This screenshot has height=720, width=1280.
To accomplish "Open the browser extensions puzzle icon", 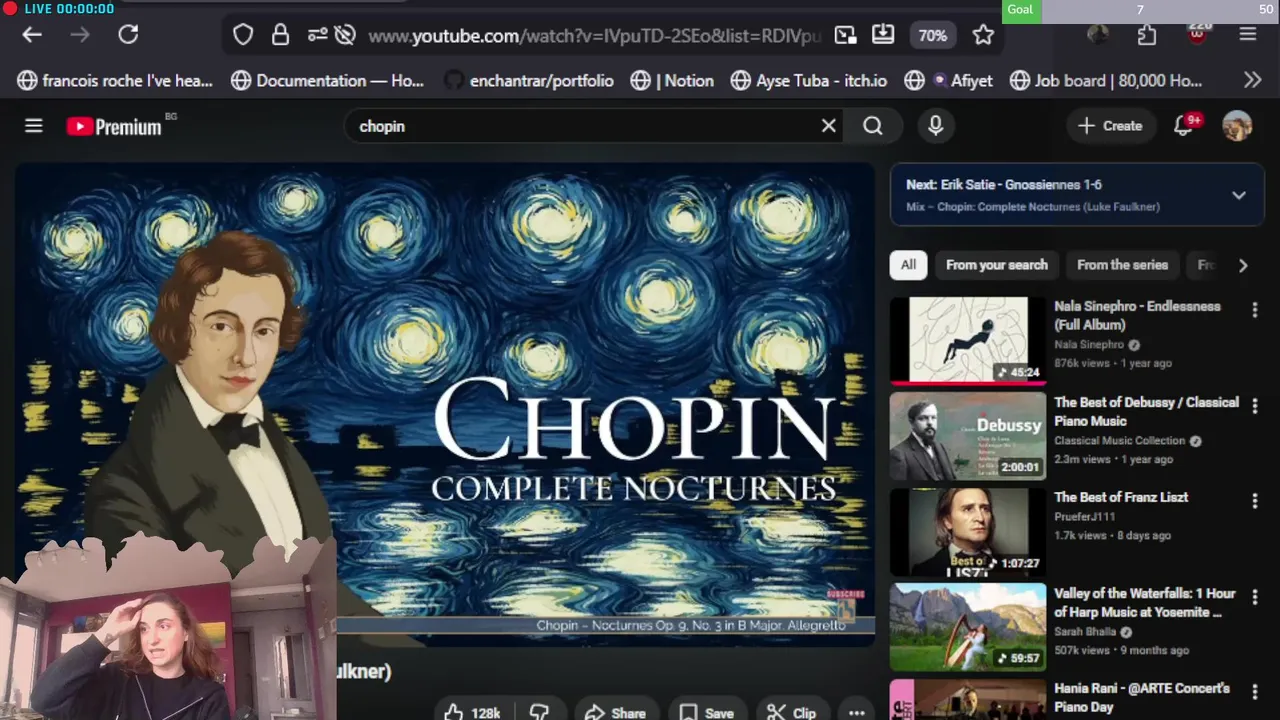I will [1146, 35].
